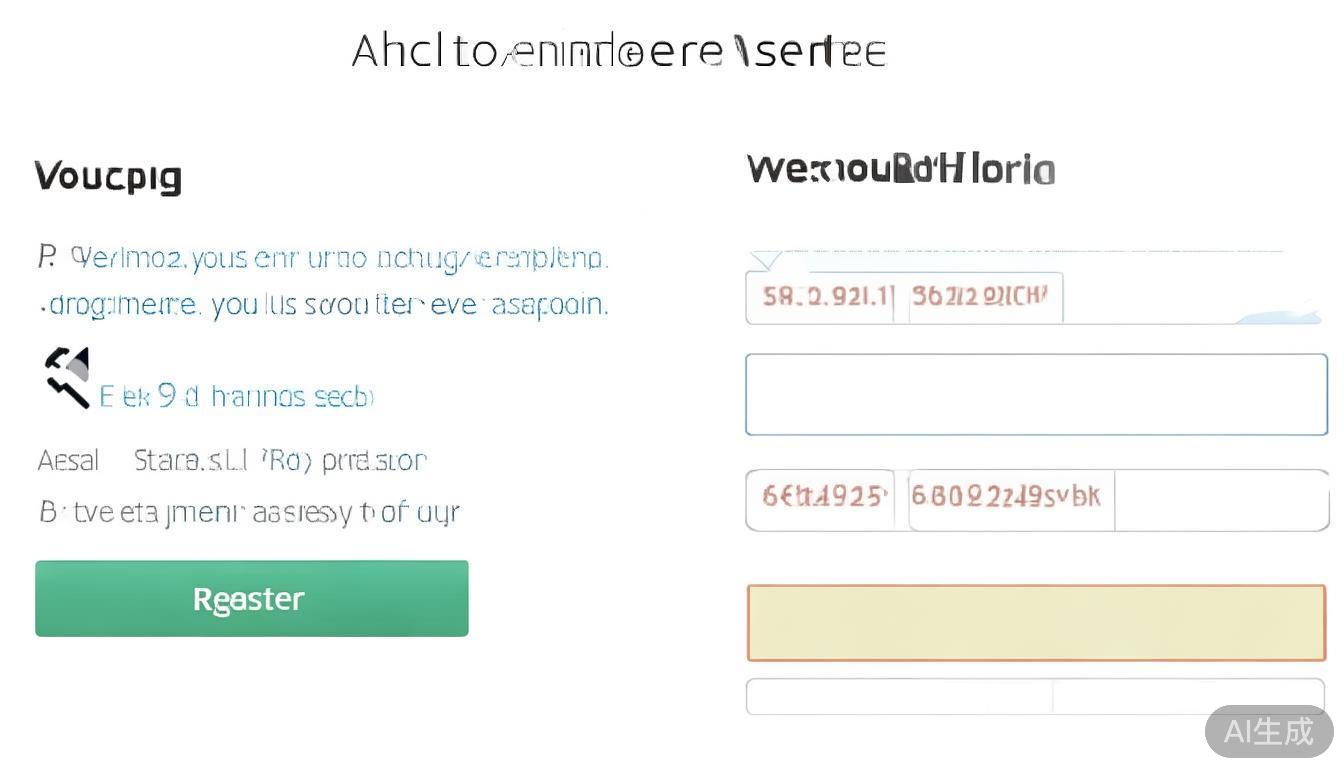The image size is (1344, 768).
Task: Click the empty segment right of '6802249svbk'
Action: (x=1220, y=499)
